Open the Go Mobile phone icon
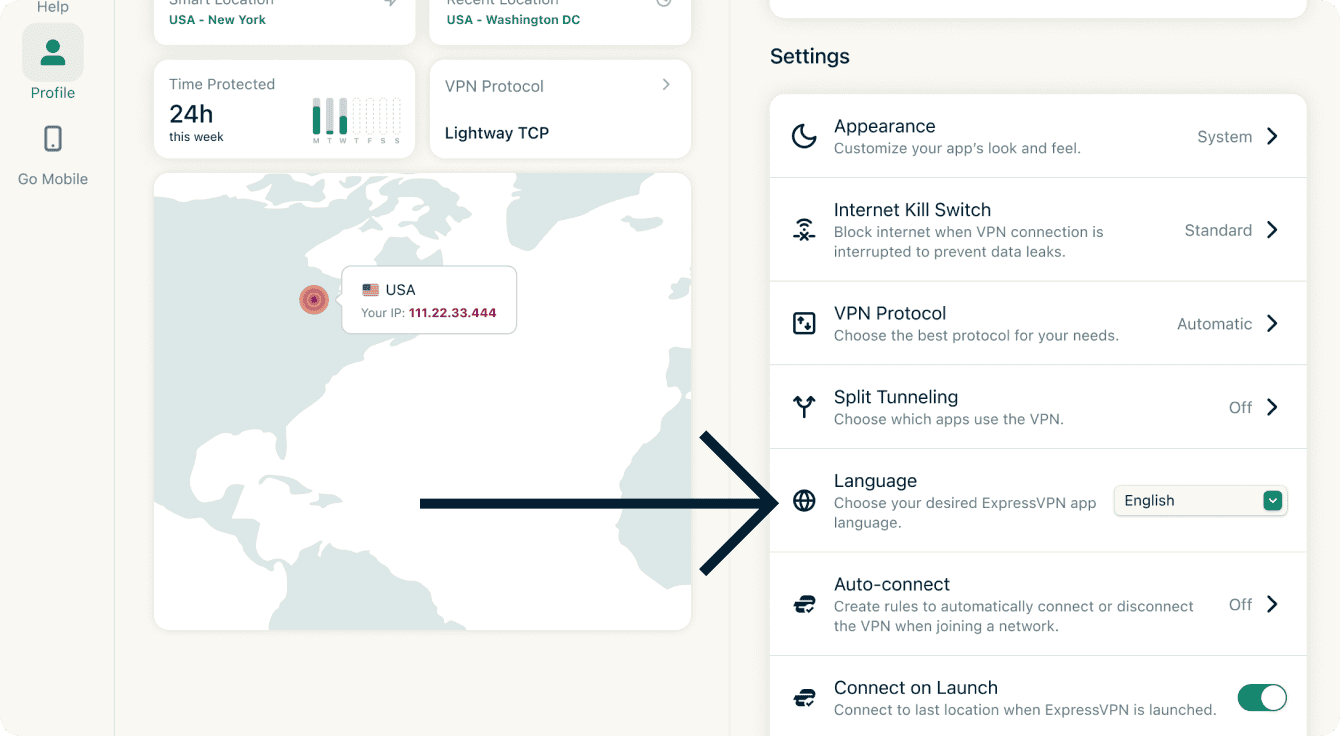 53,138
